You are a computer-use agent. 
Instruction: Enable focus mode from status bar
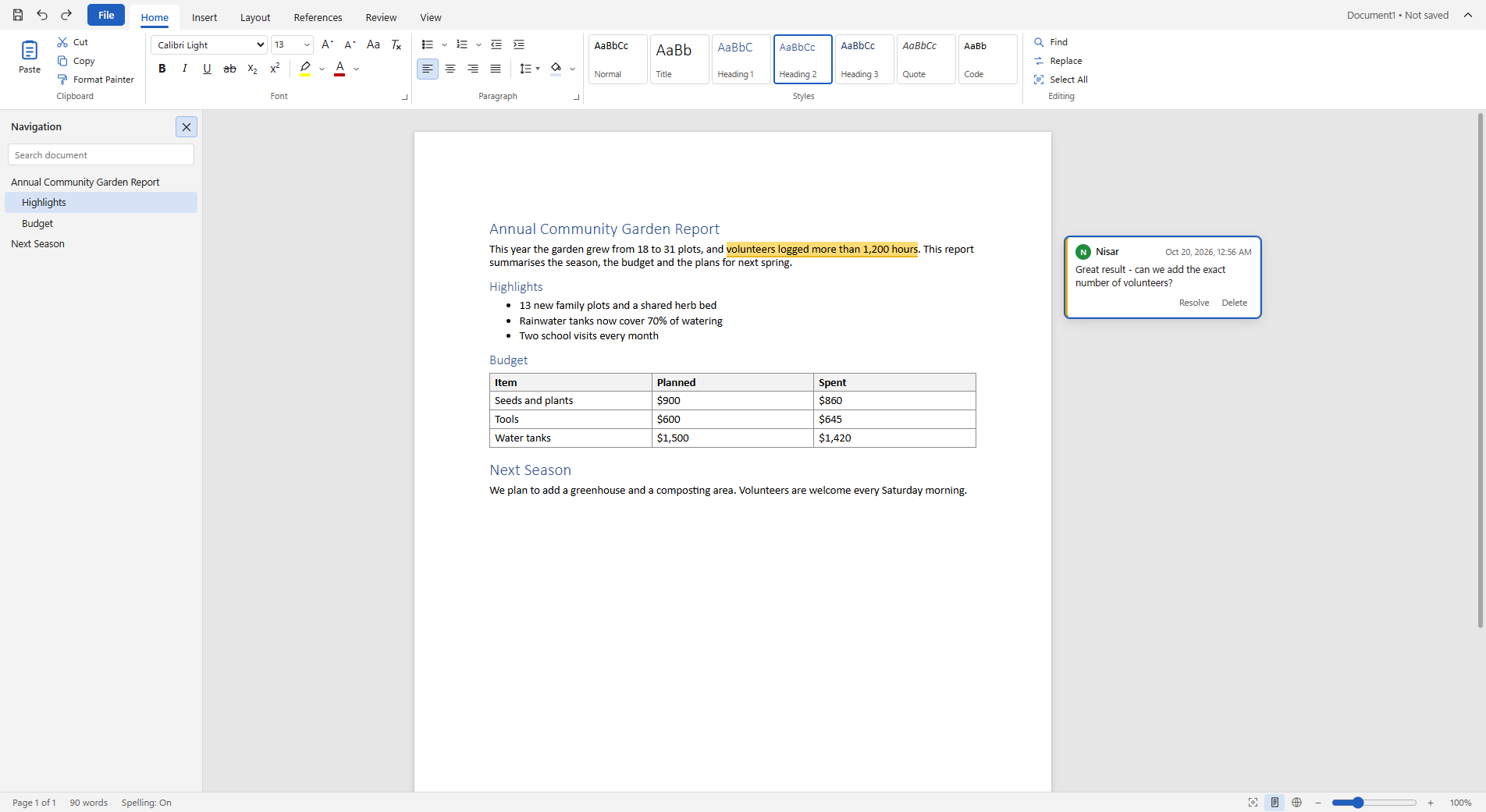coord(1253,803)
